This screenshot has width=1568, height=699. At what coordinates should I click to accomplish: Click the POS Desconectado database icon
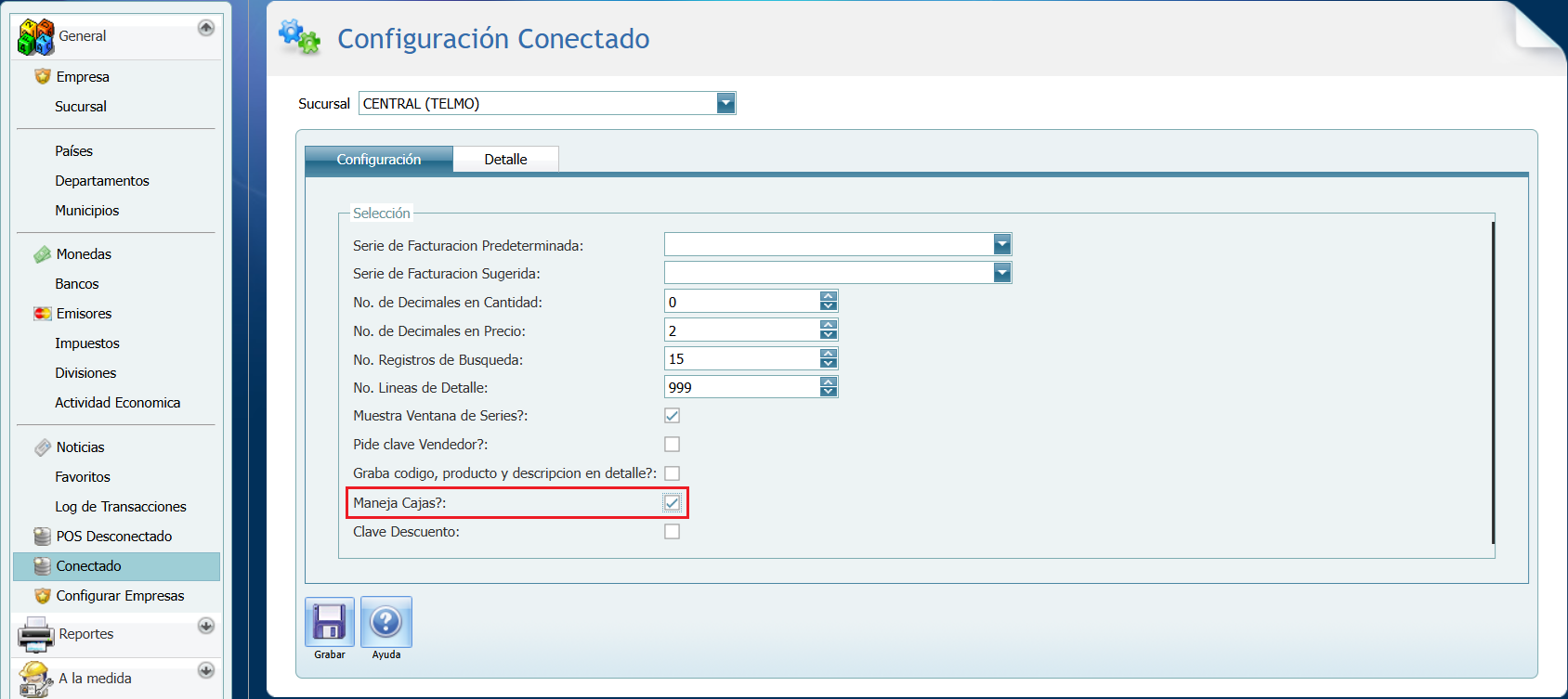pyautogui.click(x=42, y=537)
